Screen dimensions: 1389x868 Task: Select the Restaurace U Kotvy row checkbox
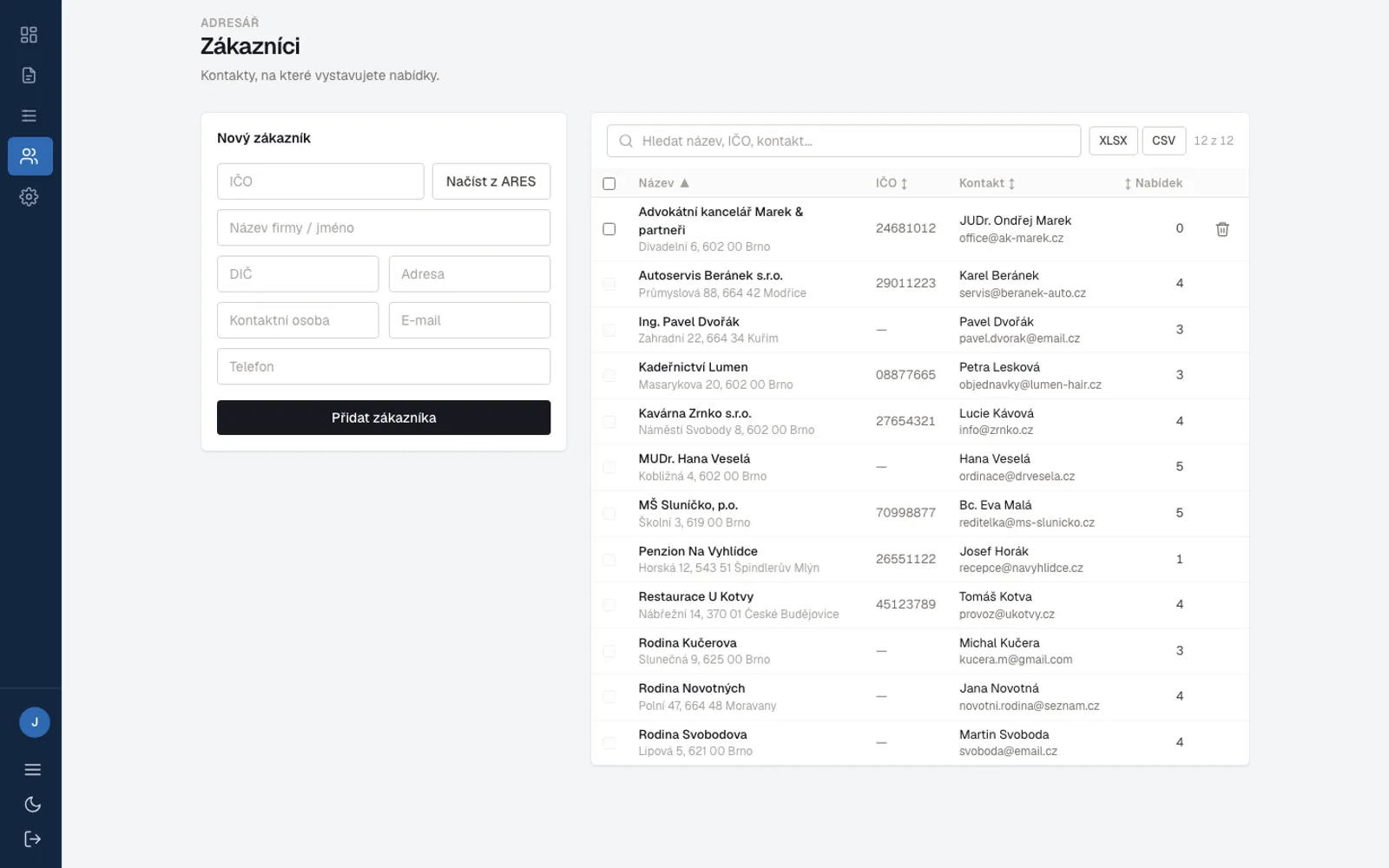pos(609,605)
